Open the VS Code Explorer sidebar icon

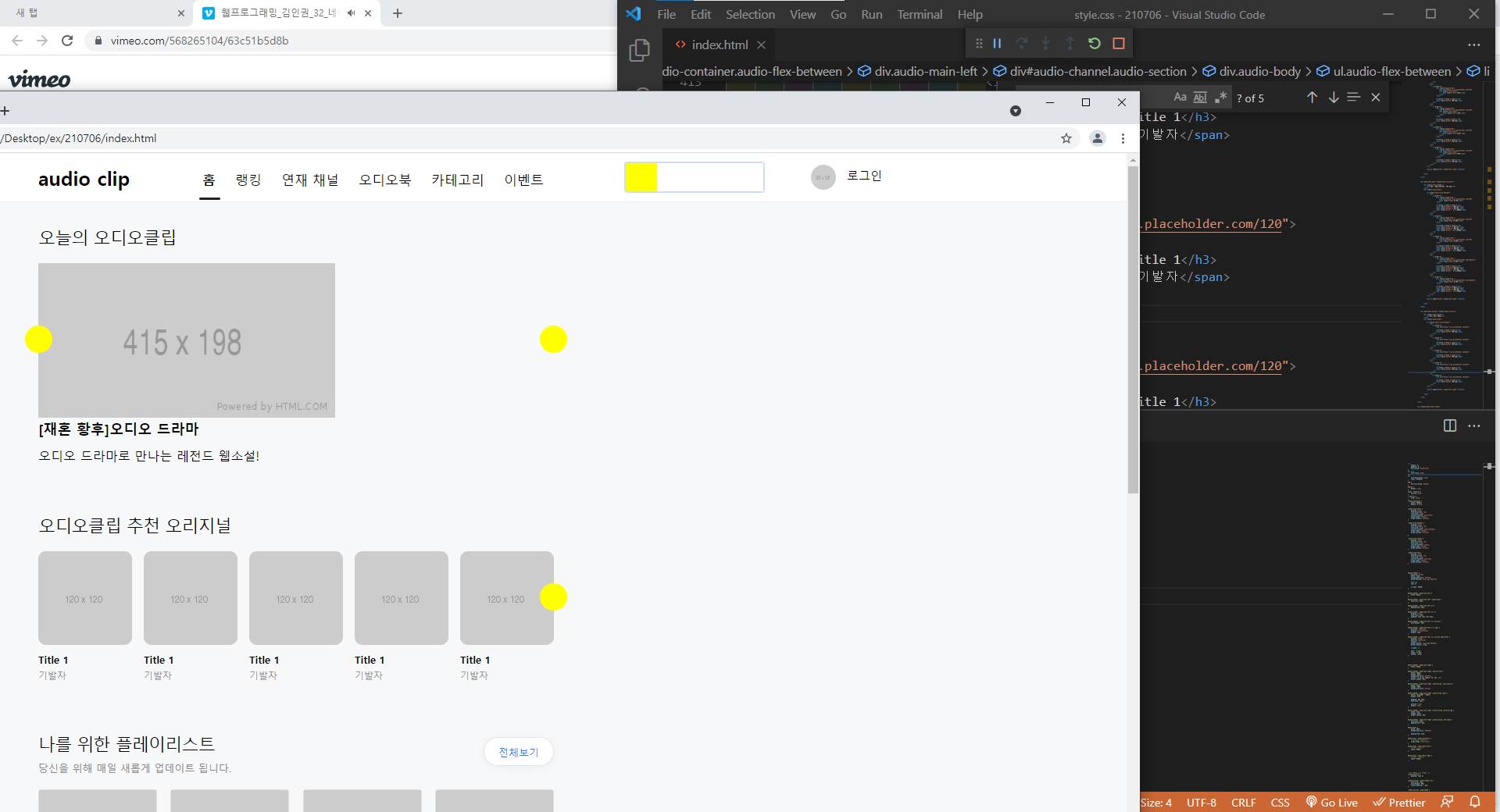639,50
